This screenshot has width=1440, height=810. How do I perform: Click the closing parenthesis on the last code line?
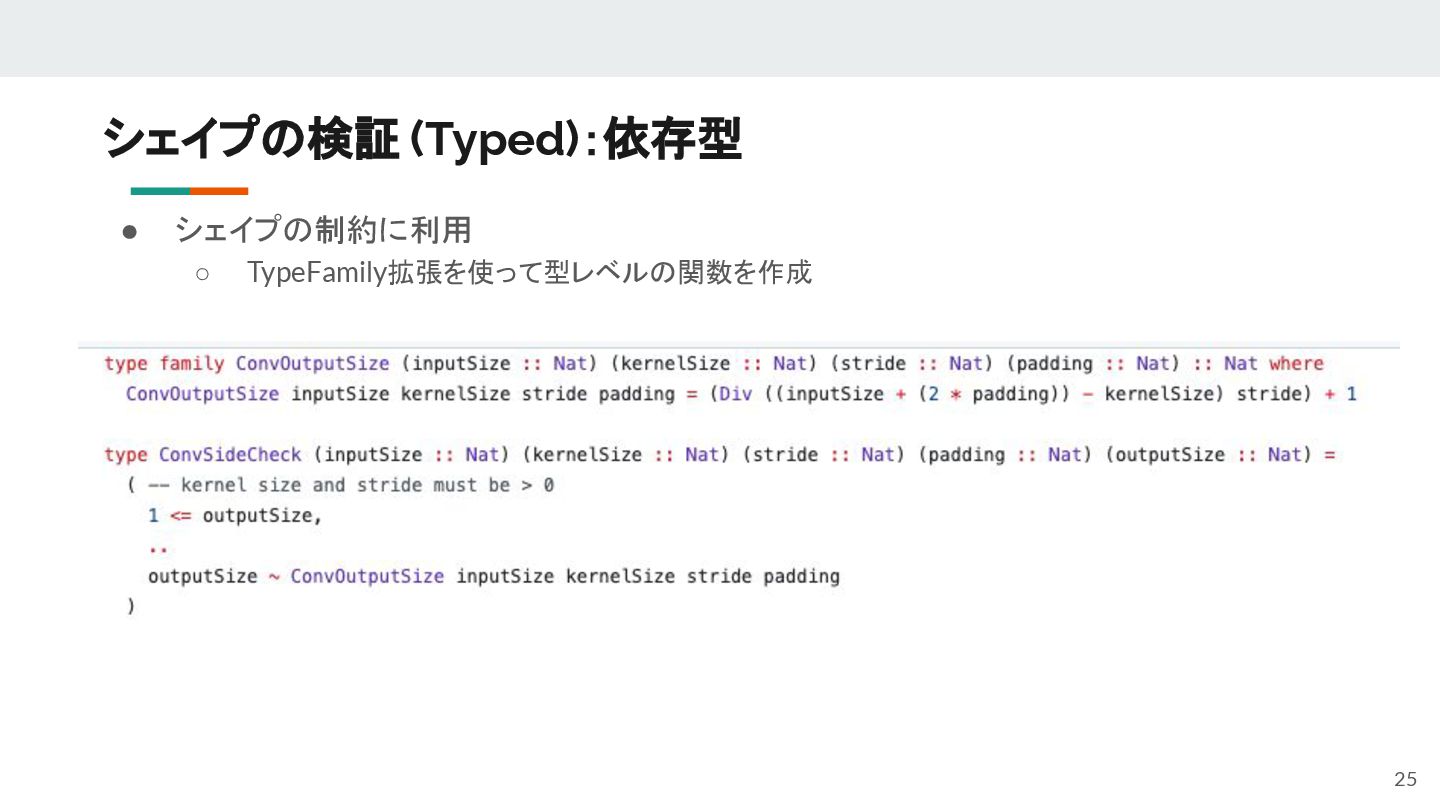[131, 606]
